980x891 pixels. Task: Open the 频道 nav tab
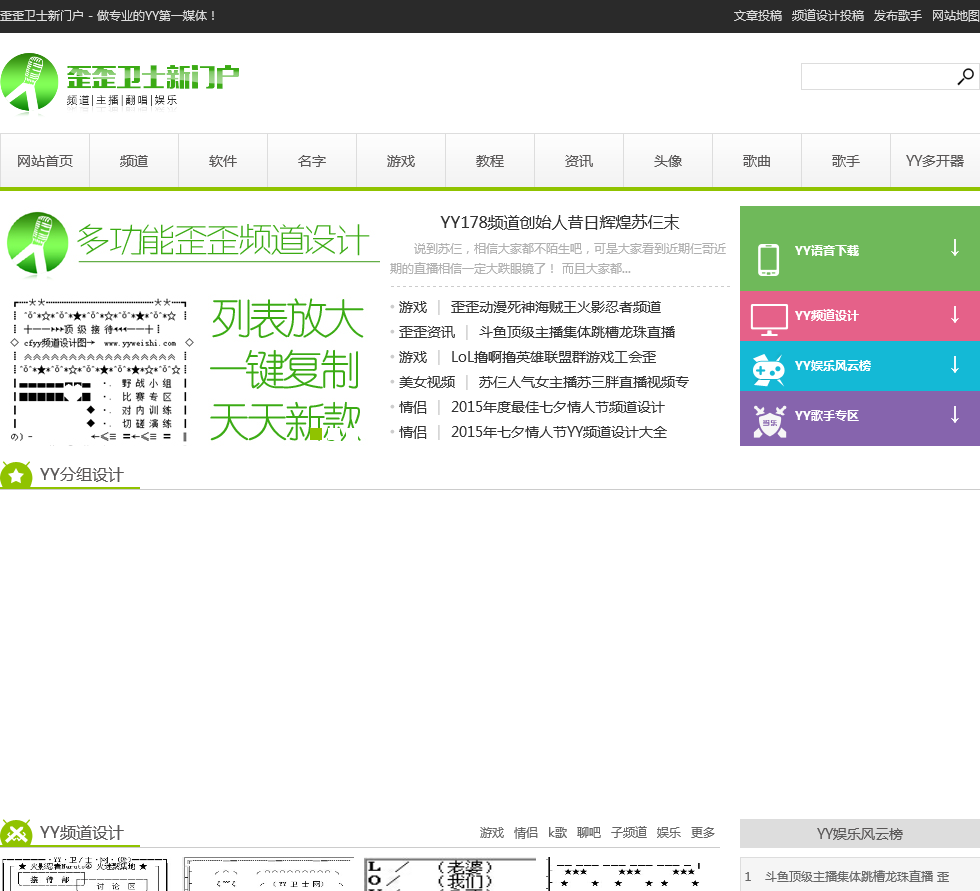coord(134,161)
